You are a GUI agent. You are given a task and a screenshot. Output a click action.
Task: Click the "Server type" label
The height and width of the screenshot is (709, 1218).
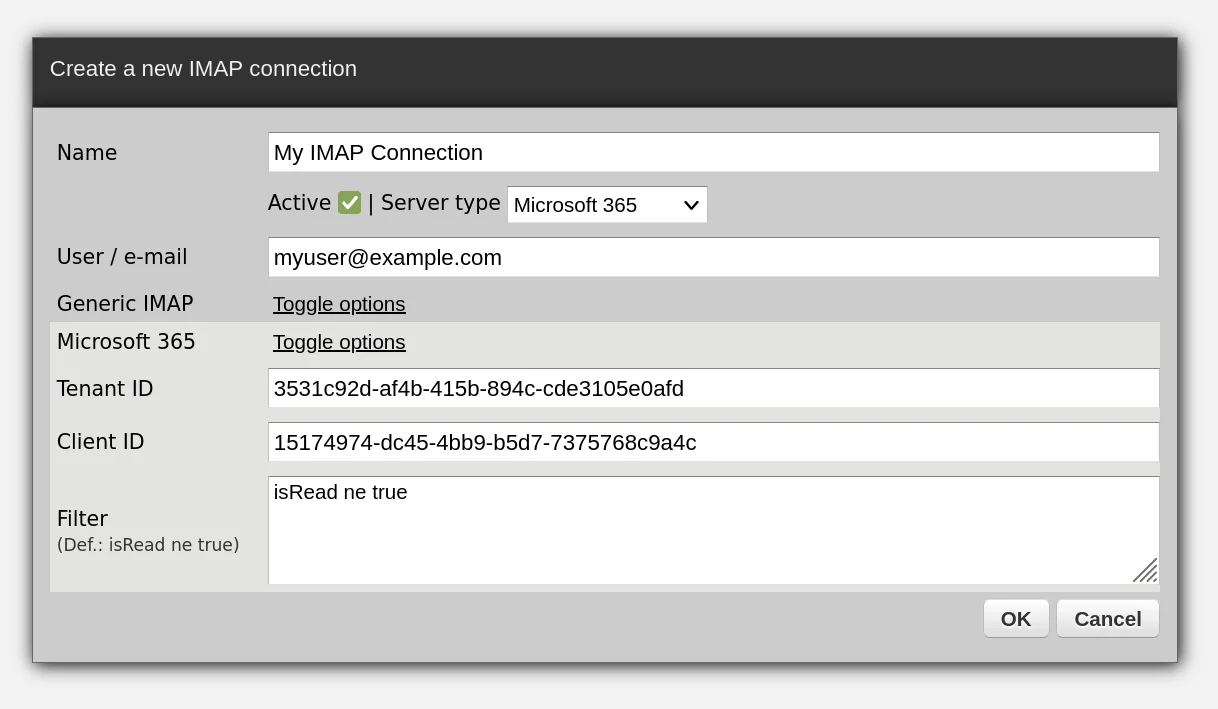point(440,203)
